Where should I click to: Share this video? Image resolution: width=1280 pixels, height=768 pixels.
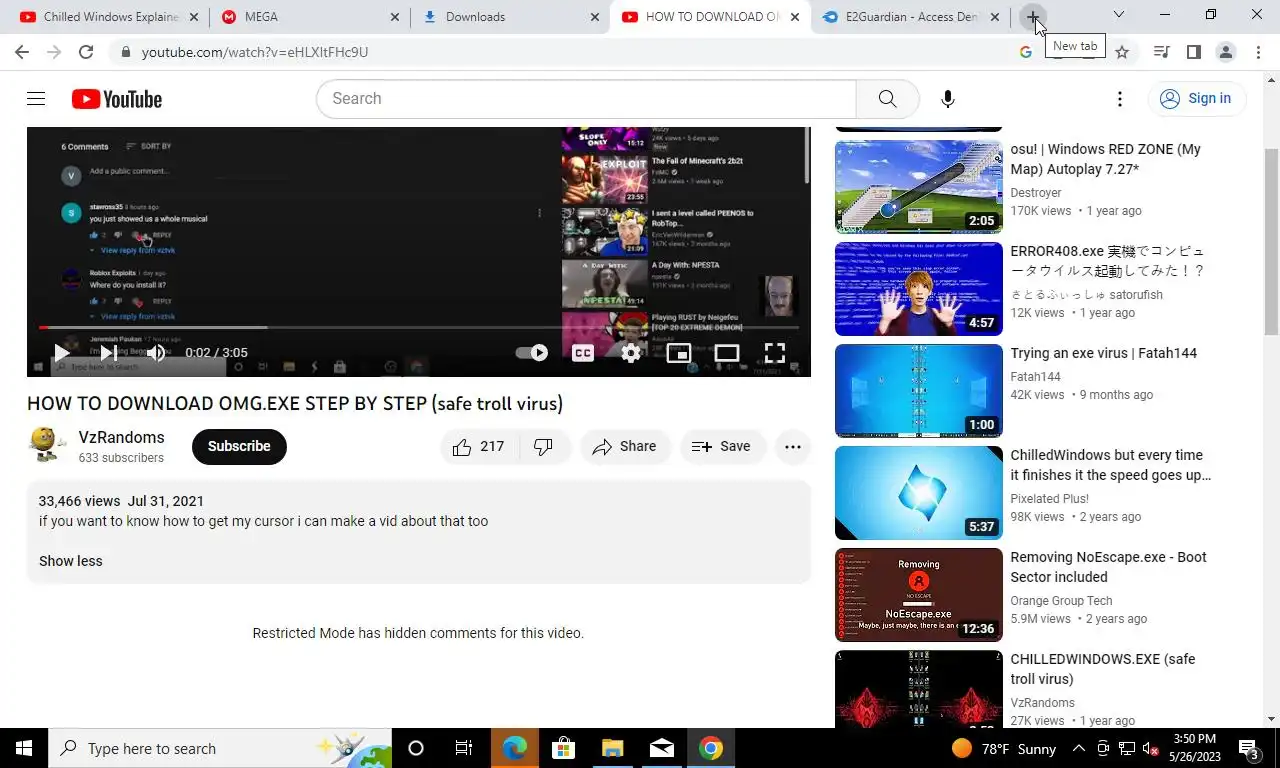[624, 447]
